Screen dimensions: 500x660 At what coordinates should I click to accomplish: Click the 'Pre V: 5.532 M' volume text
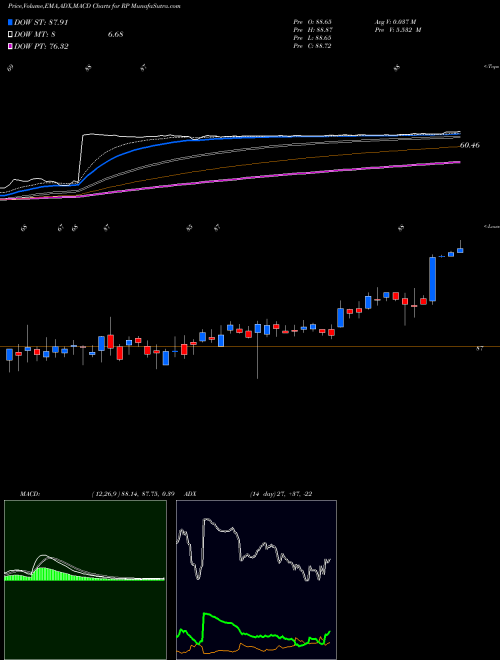(398, 29)
